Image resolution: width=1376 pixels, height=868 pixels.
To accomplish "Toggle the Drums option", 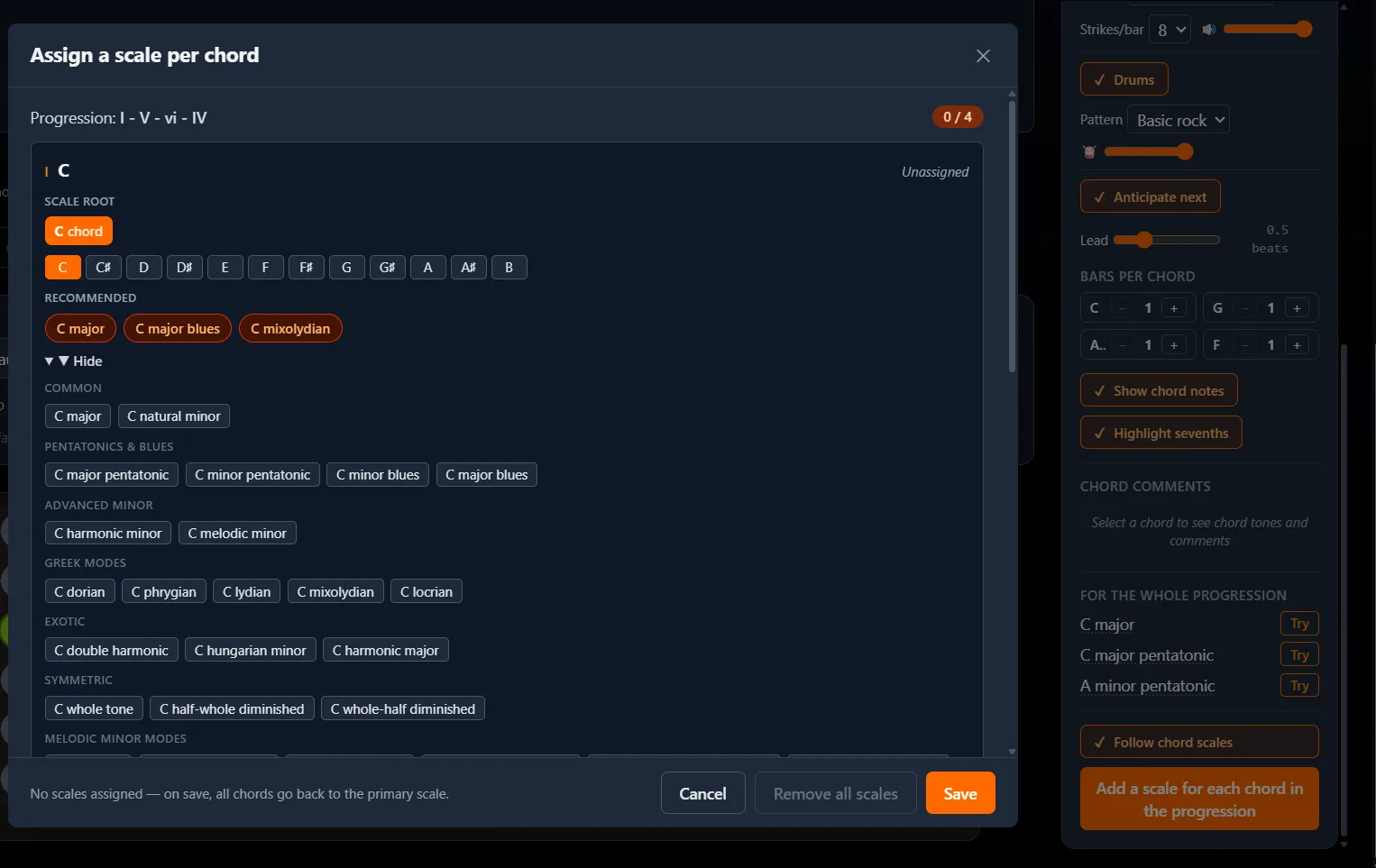I will coord(1124,79).
